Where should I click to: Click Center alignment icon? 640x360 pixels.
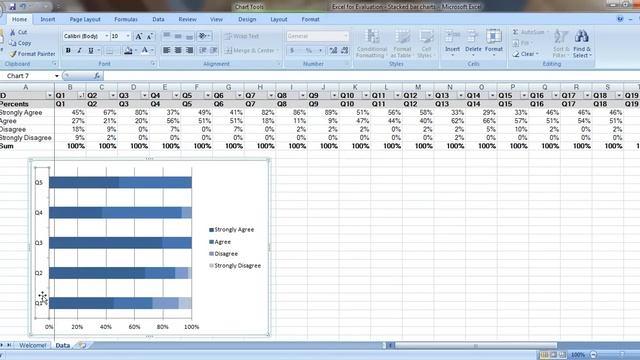coord(178,50)
